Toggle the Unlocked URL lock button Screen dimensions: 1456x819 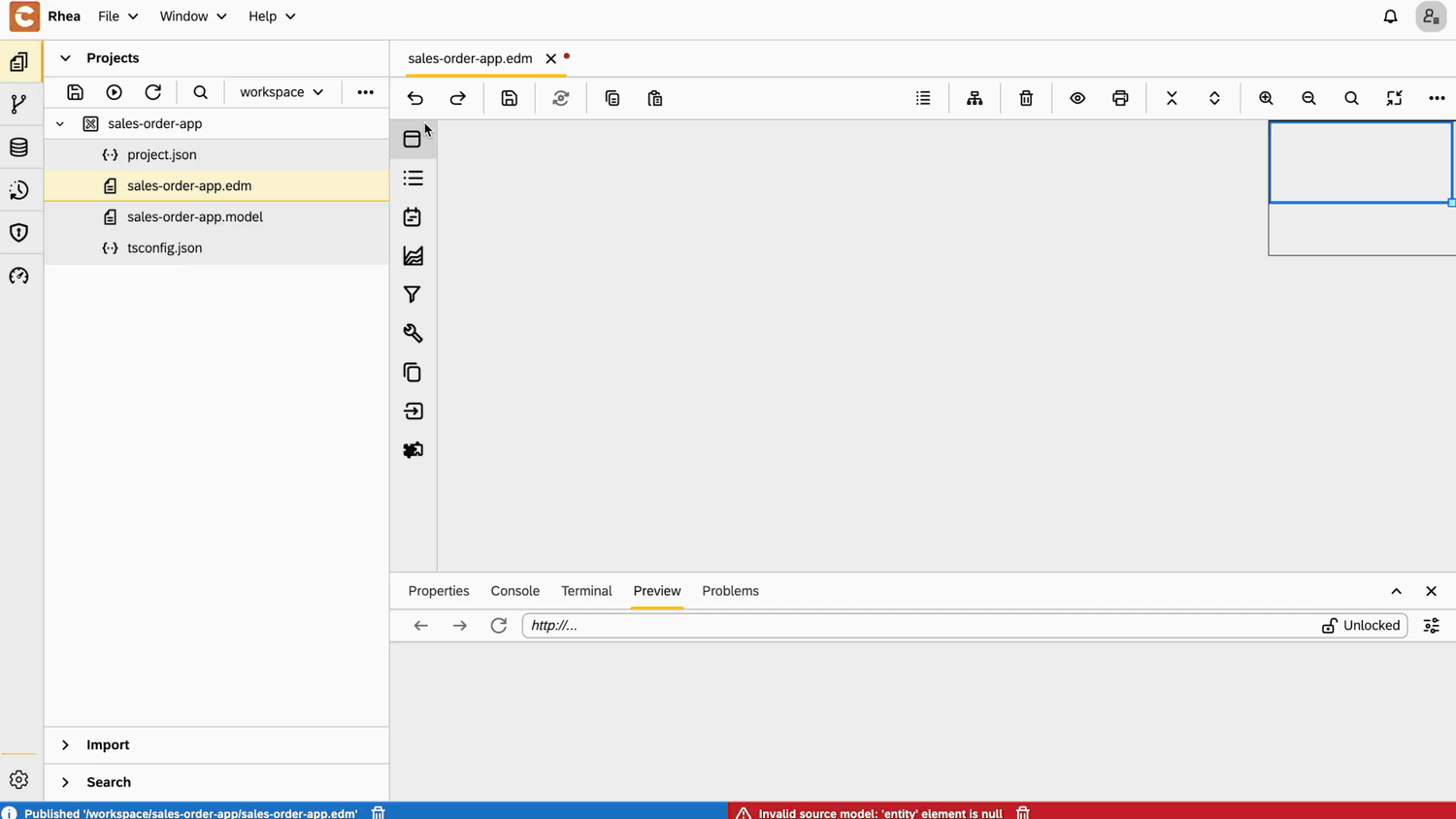pyautogui.click(x=1361, y=626)
